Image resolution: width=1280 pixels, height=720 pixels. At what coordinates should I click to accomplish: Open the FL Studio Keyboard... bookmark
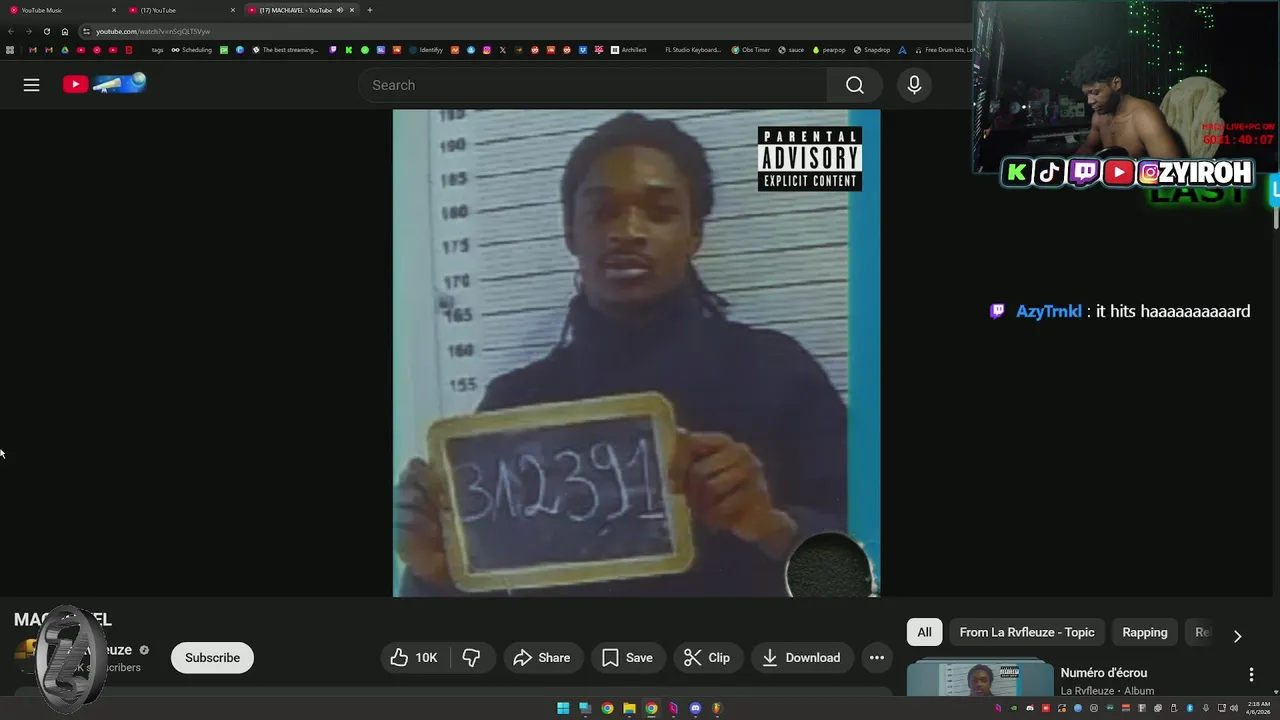(x=693, y=50)
